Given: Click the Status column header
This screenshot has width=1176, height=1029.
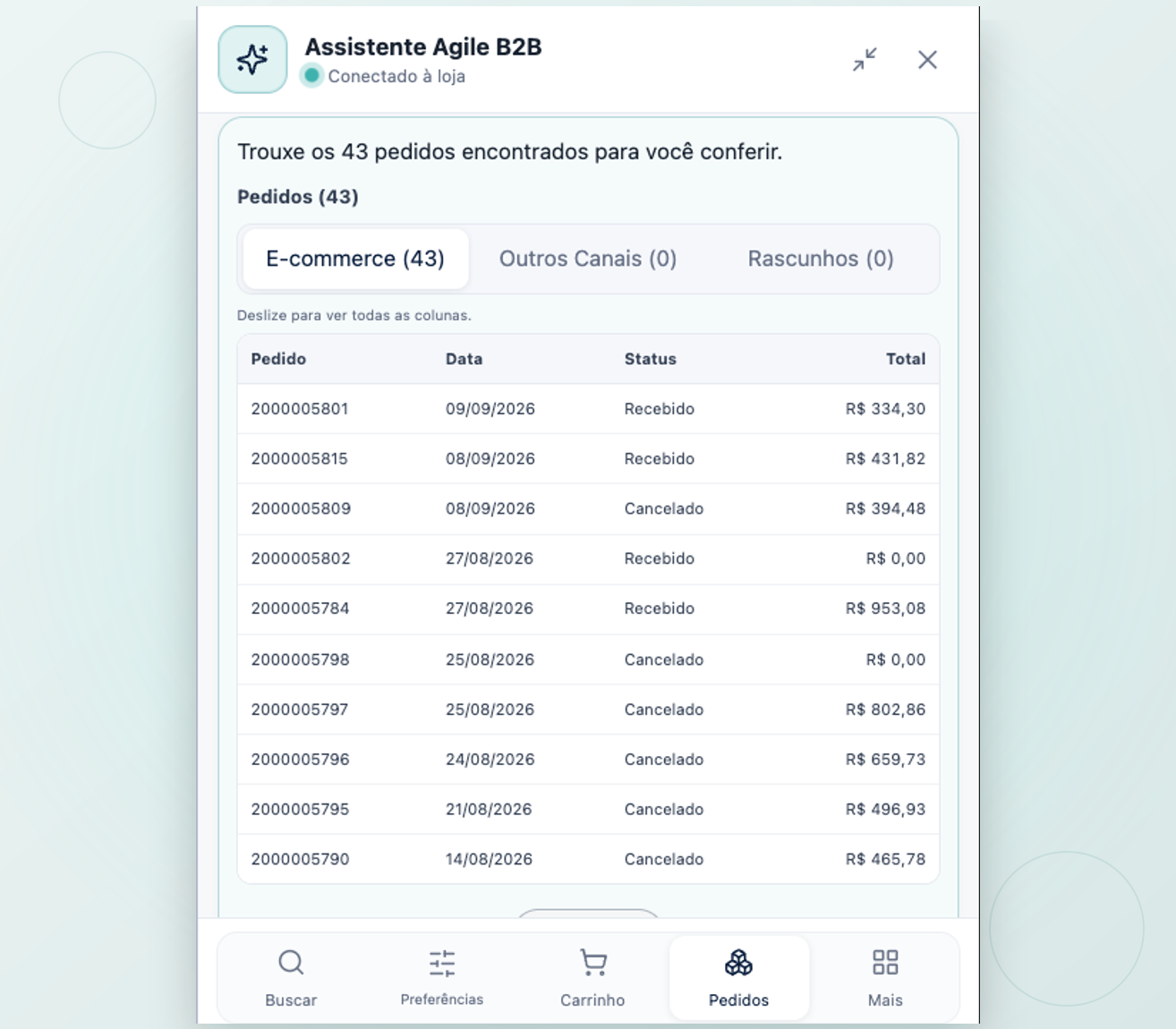Looking at the screenshot, I should [651, 359].
